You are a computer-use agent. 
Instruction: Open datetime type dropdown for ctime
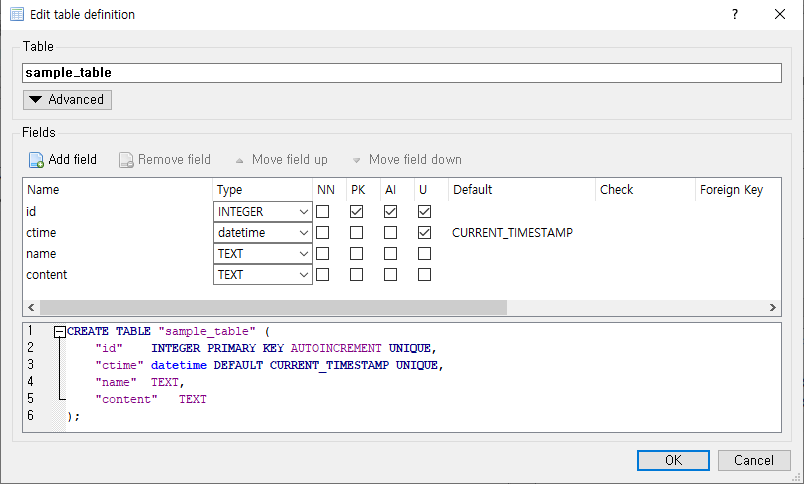point(263,232)
